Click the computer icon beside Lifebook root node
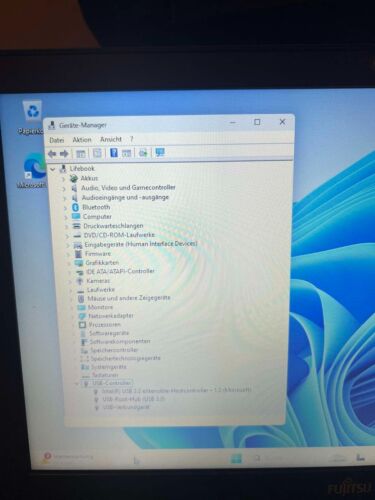This screenshot has height=500, width=375. point(63,169)
